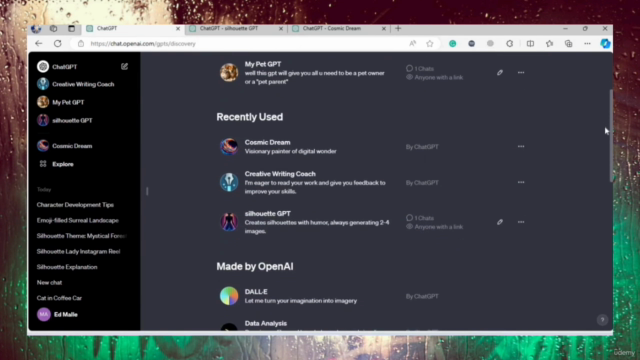This screenshot has height=360, width=640.
Task: Add page to favorites star
Action: (430, 44)
